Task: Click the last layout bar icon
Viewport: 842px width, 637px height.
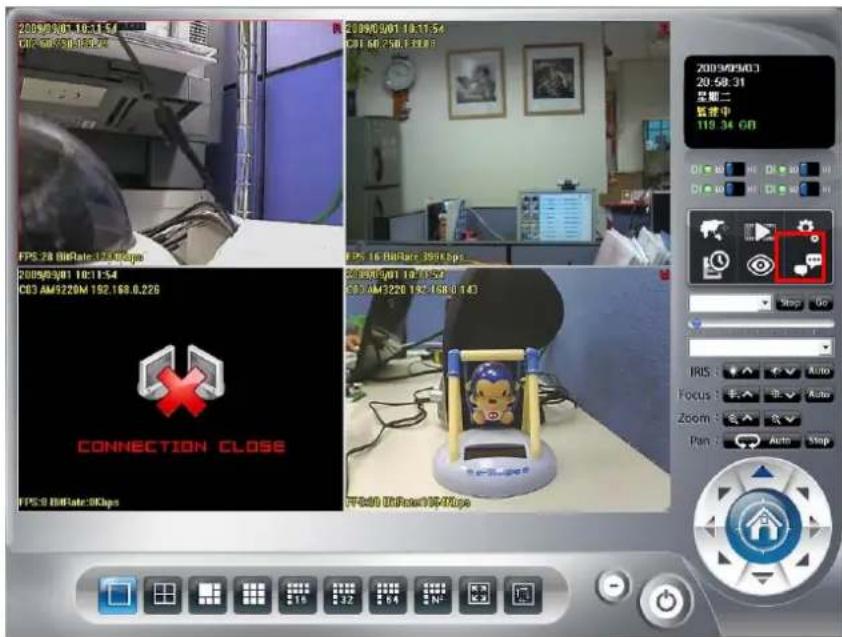Action: [x=522, y=595]
